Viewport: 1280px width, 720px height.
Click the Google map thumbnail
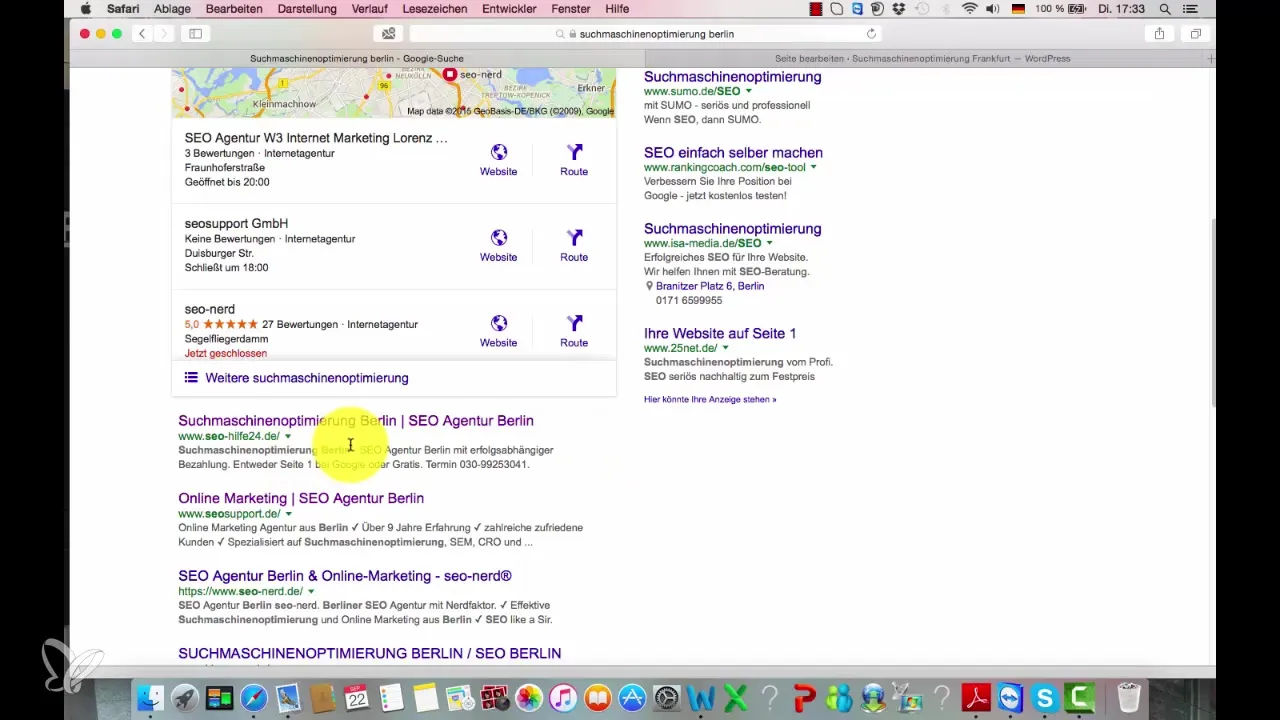[394, 93]
